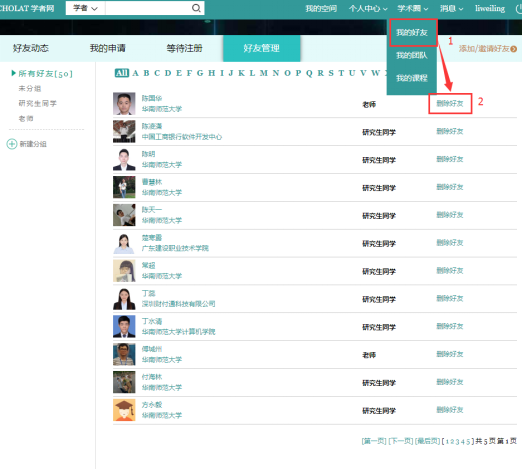Screen dimensions: 522x470
Task: Click 删除好友 for 陈国华
Action: pyautogui.click(x=450, y=104)
